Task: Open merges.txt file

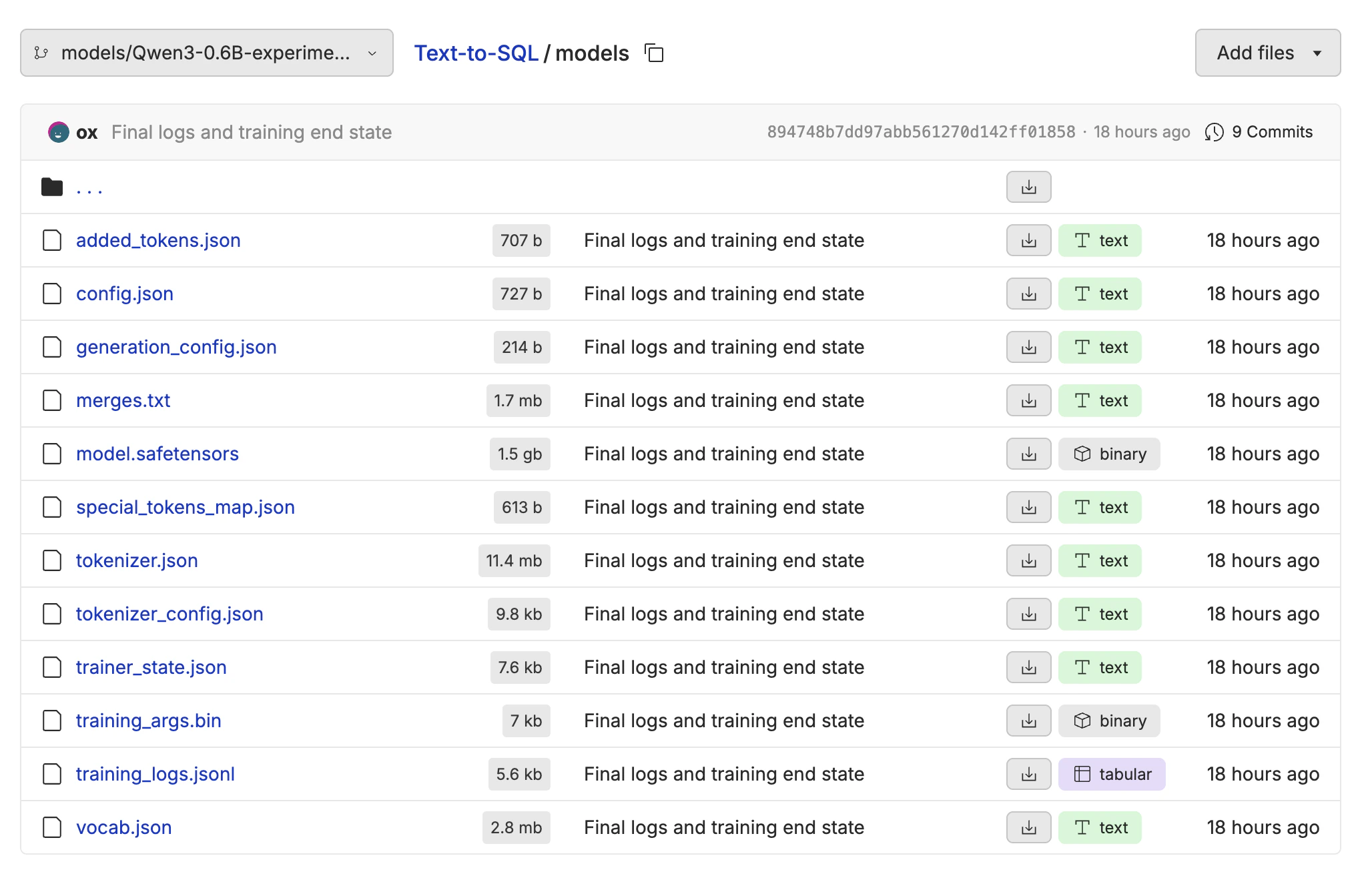Action: point(123,400)
